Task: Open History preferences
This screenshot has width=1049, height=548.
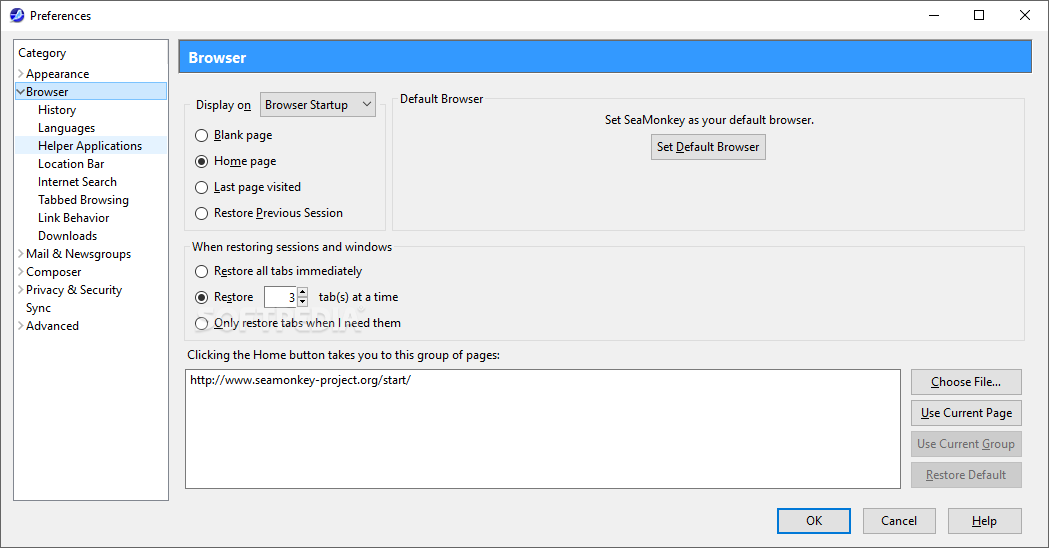Action: click(57, 110)
